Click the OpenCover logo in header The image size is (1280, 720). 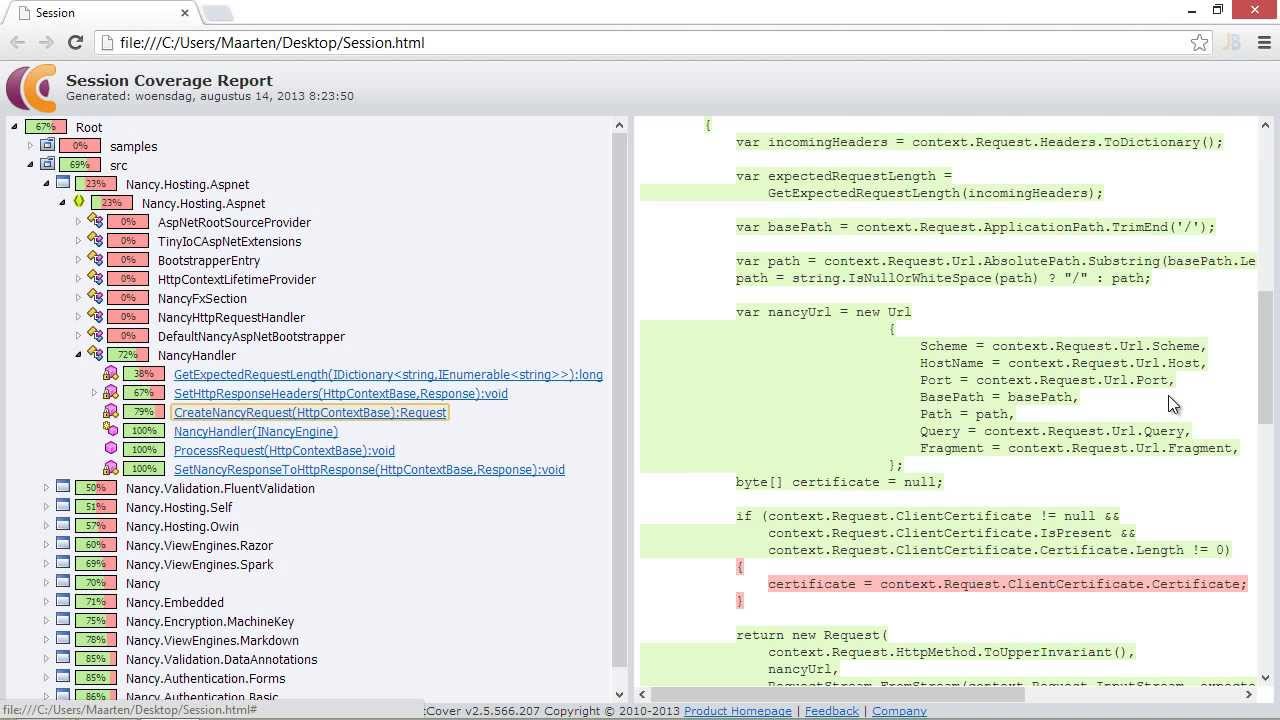(31, 88)
